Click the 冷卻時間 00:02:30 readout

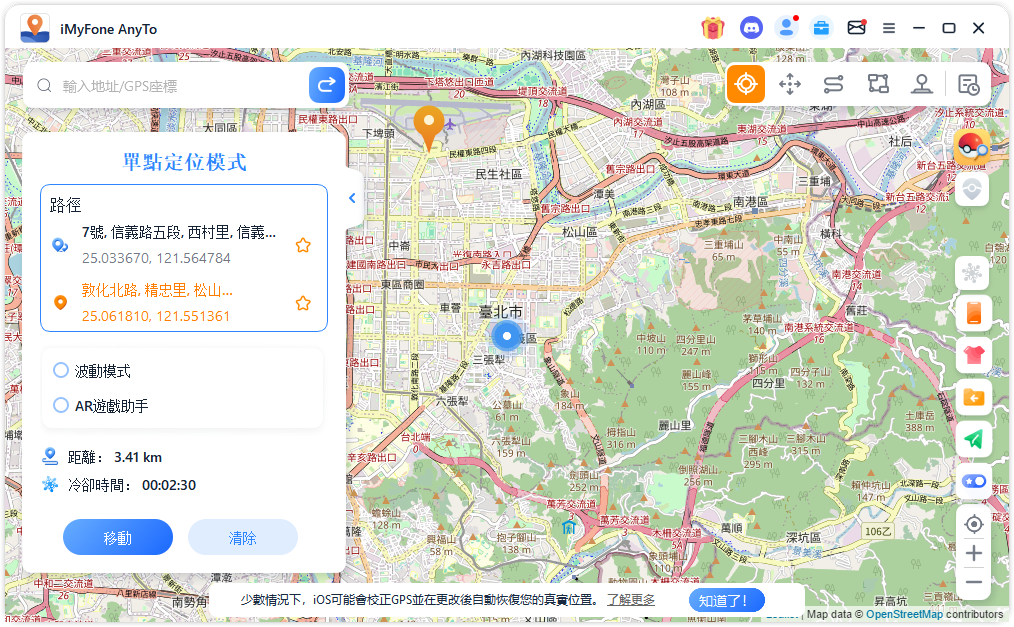pyautogui.click(x=119, y=485)
